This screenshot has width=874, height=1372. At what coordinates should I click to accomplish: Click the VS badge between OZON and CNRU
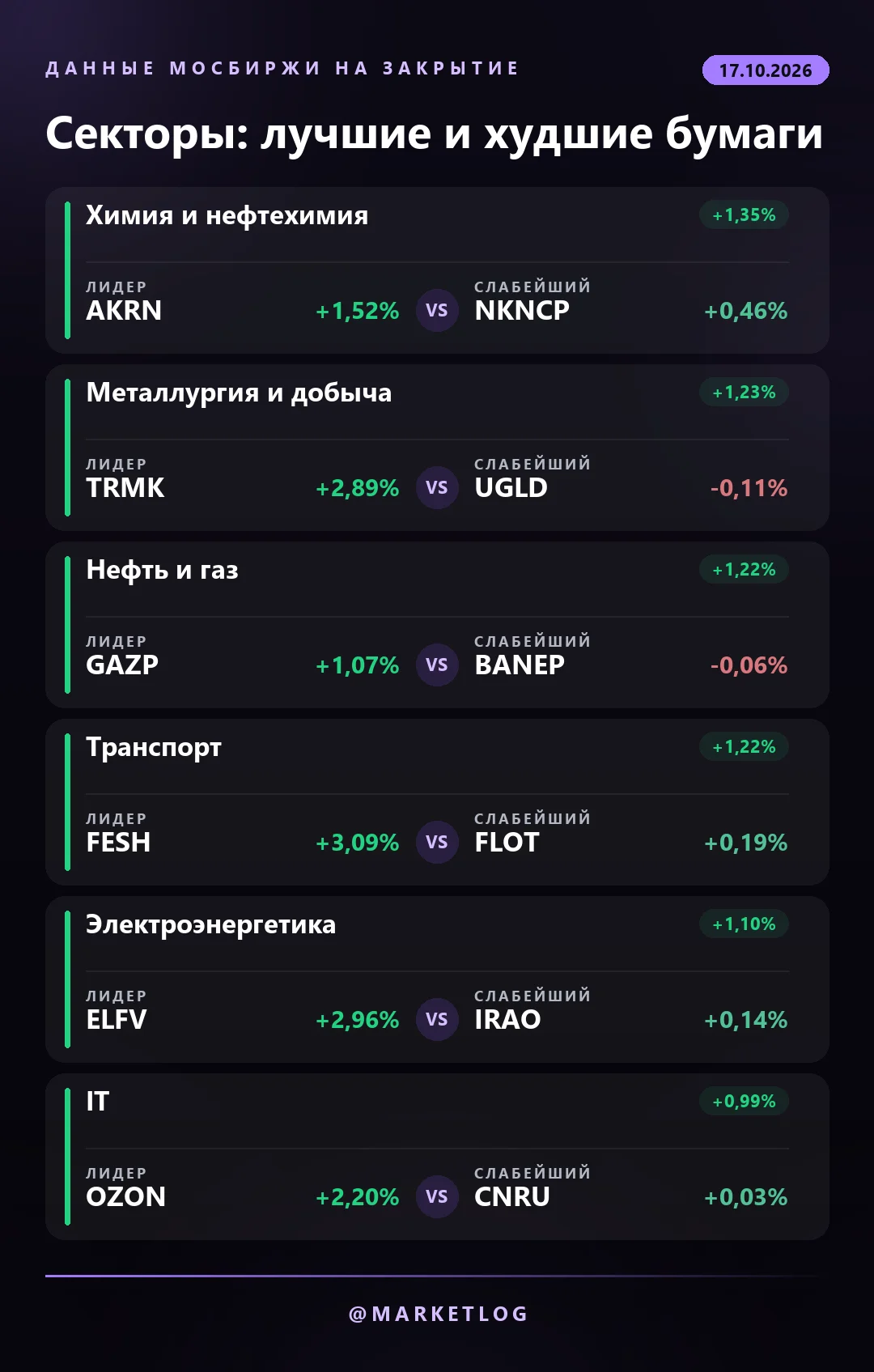tap(437, 1196)
